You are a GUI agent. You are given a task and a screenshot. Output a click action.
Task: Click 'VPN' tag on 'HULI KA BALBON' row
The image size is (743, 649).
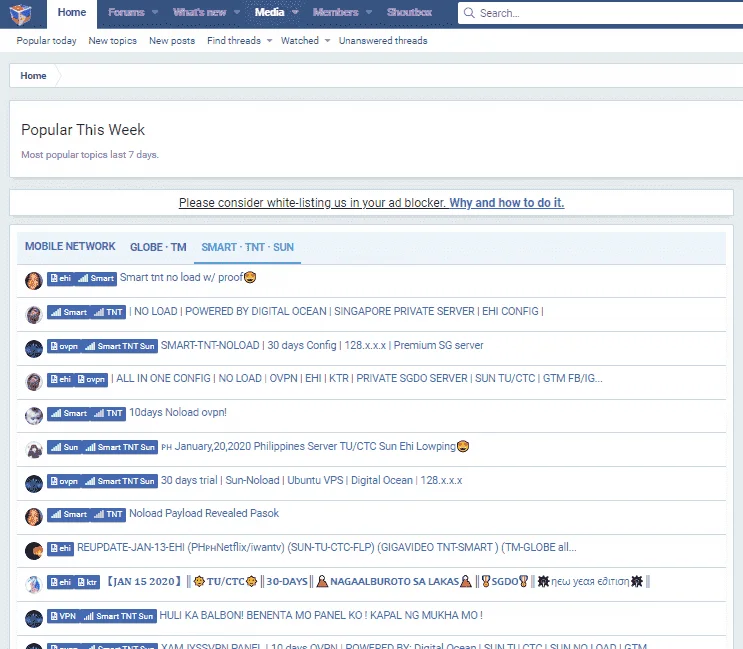[x=63, y=616]
